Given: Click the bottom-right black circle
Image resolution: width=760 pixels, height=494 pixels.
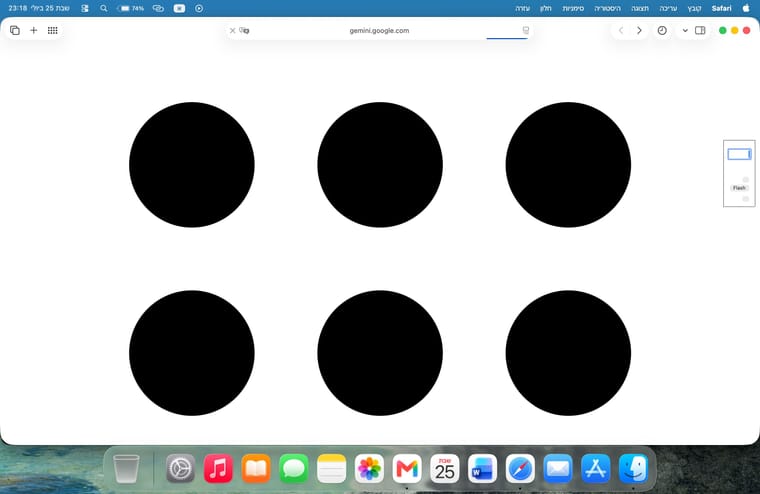Looking at the screenshot, I should point(568,353).
